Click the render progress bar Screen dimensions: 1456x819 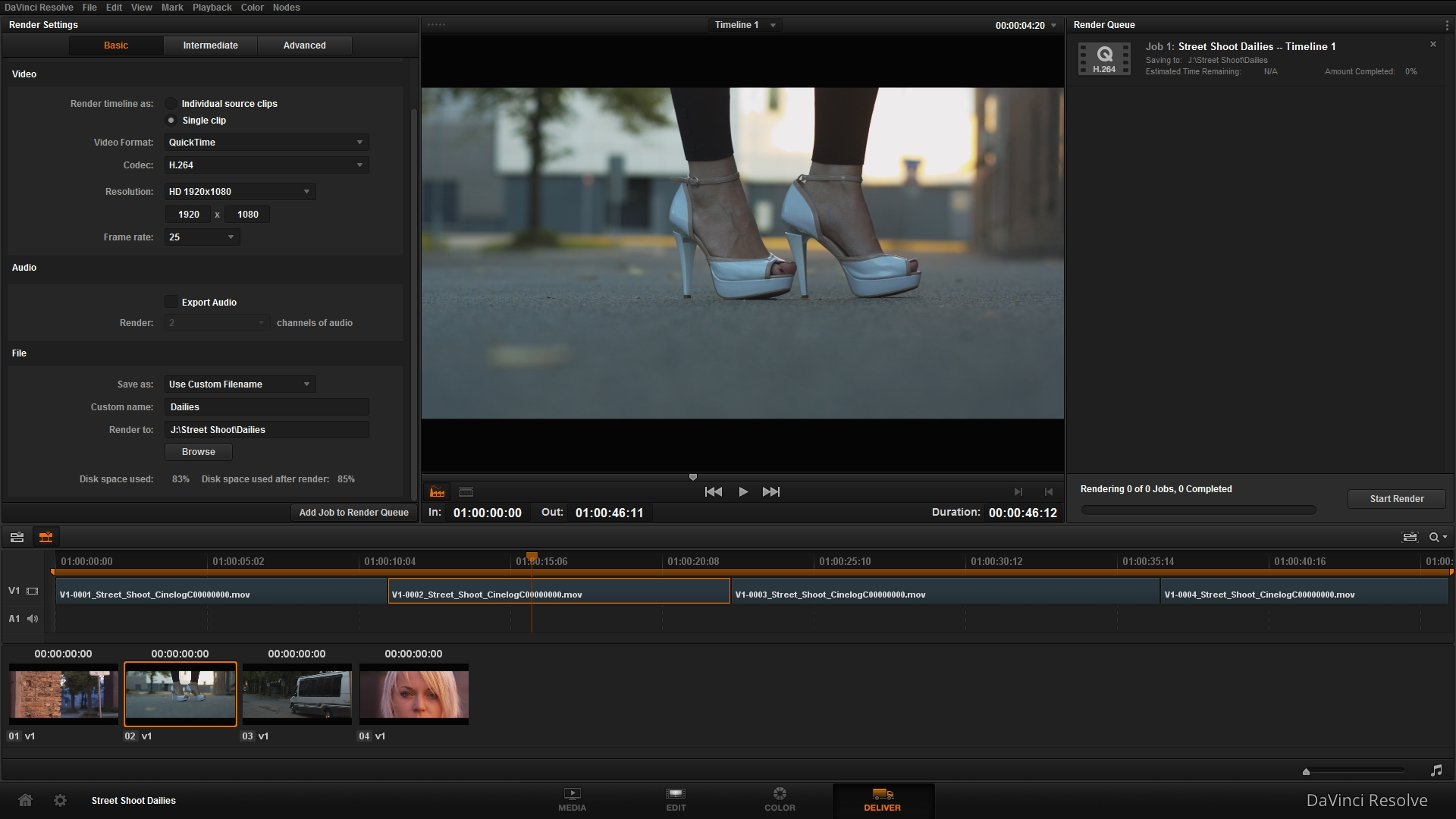click(x=1198, y=510)
